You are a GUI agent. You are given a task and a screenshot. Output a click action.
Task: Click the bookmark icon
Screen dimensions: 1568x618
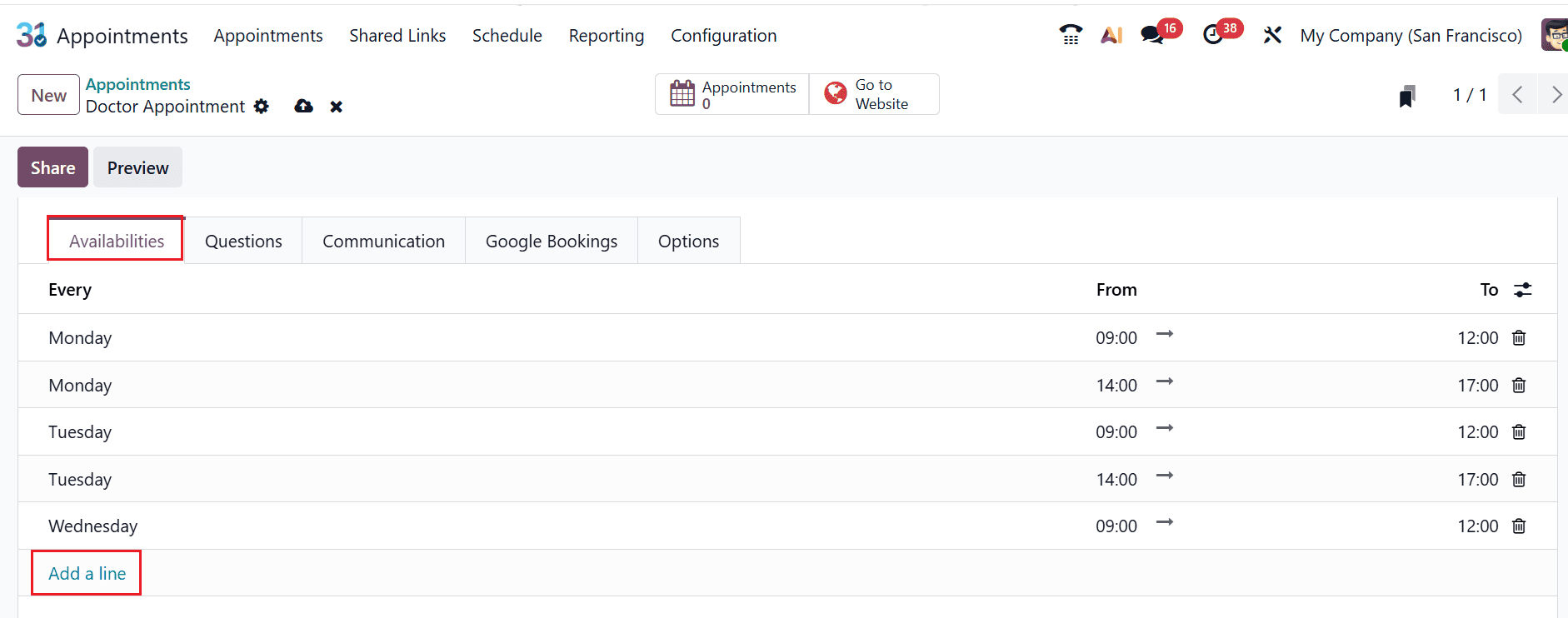(x=1407, y=96)
